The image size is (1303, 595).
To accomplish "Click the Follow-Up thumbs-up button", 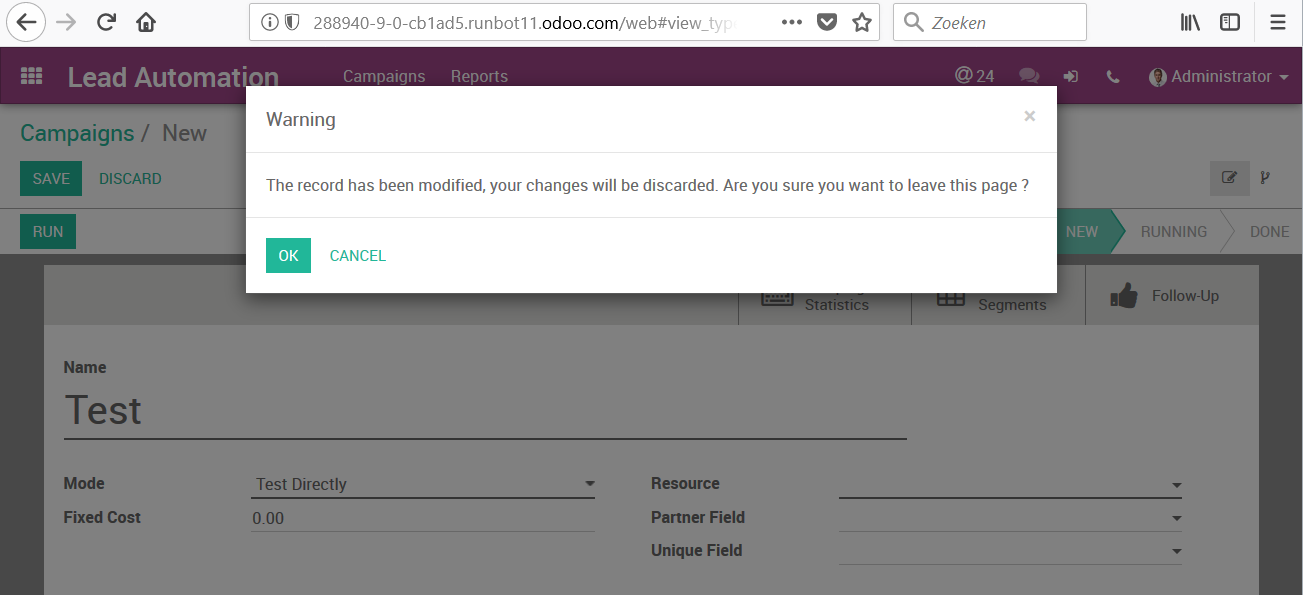I will (x=1172, y=296).
